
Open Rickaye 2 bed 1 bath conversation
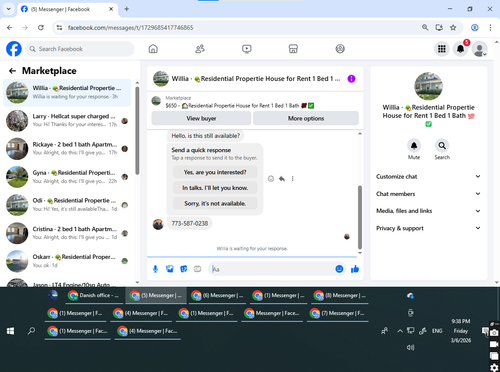[x=67, y=149]
